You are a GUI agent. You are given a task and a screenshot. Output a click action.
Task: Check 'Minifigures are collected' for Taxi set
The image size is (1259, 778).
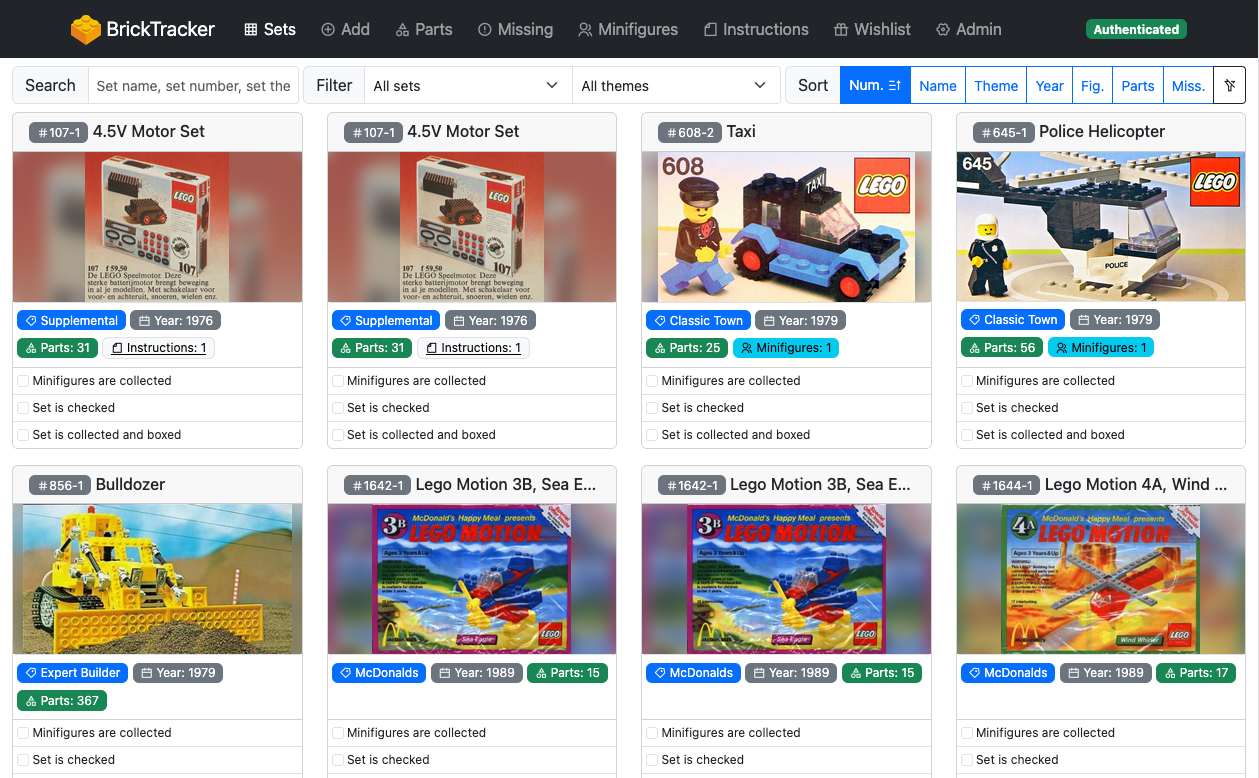tap(652, 381)
